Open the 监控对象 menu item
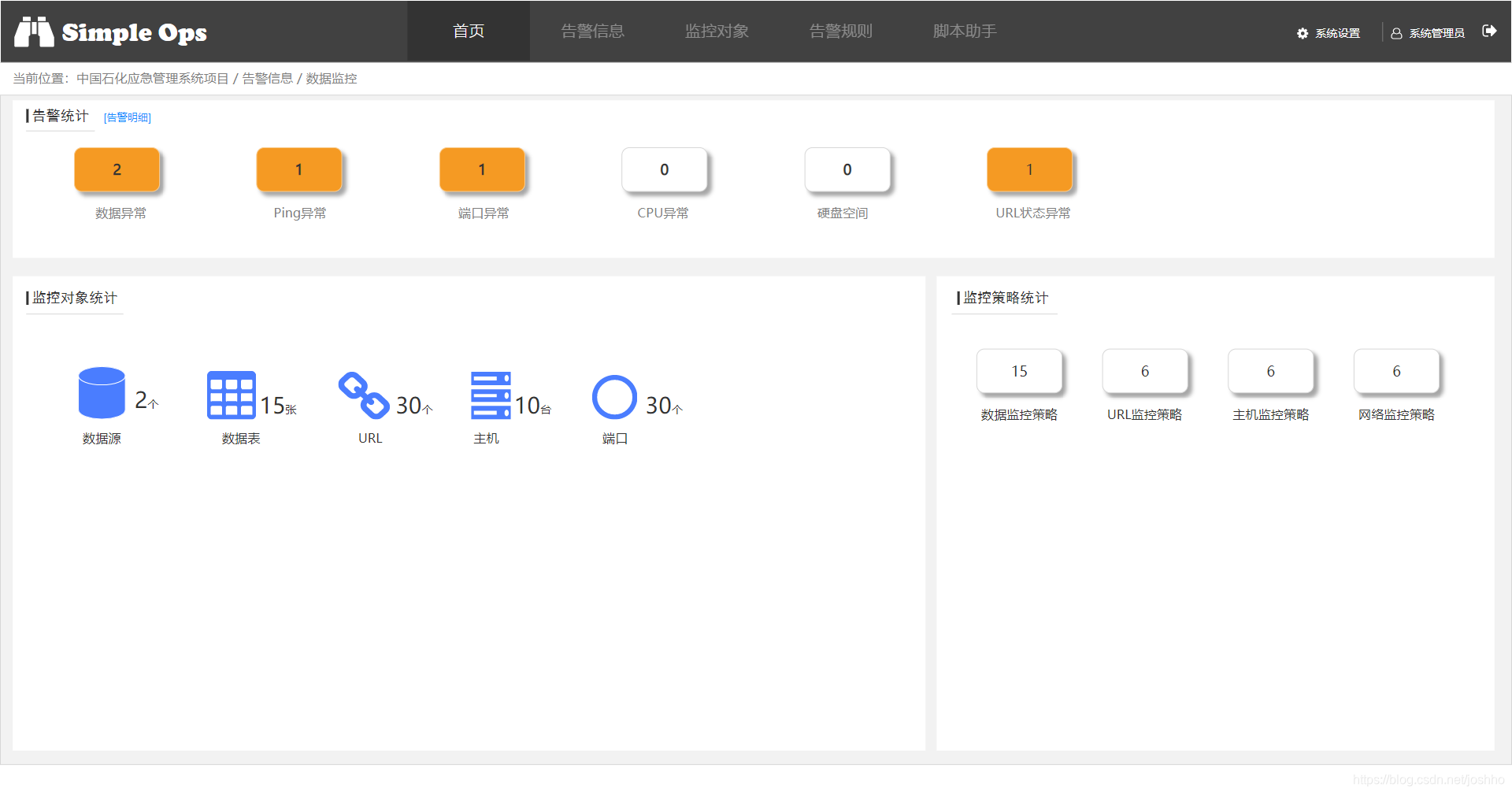Screen dimensions: 1512x794 (x=716, y=31)
